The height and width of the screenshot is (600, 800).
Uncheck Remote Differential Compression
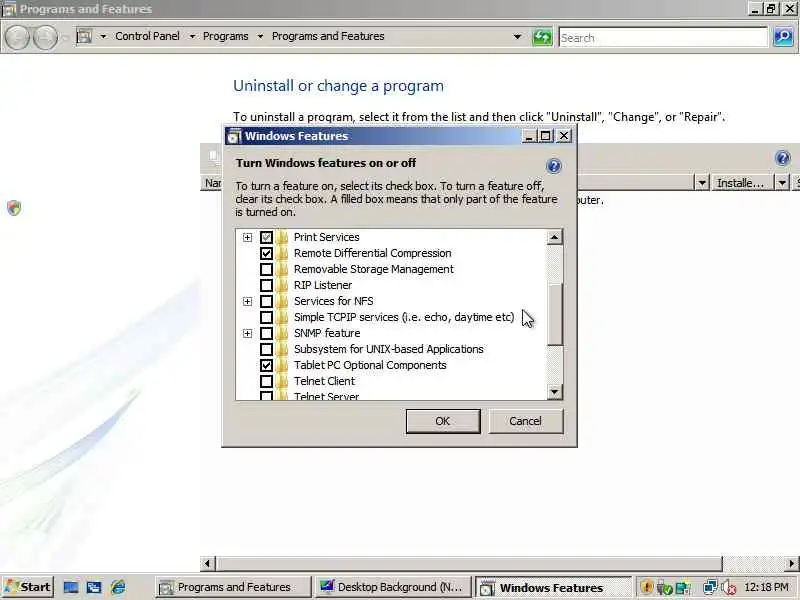266,253
